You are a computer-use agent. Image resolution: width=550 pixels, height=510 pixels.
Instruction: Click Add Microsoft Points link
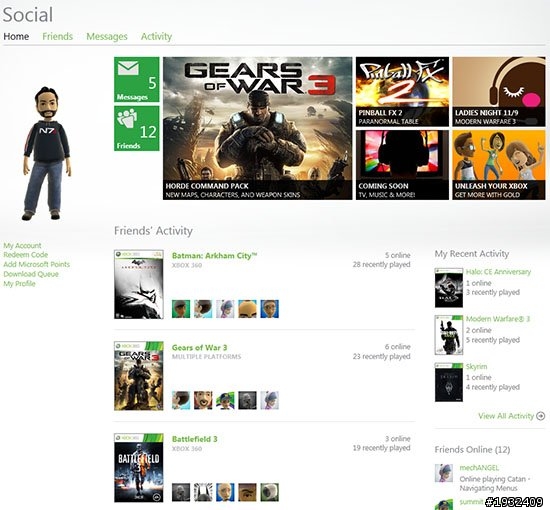36,264
